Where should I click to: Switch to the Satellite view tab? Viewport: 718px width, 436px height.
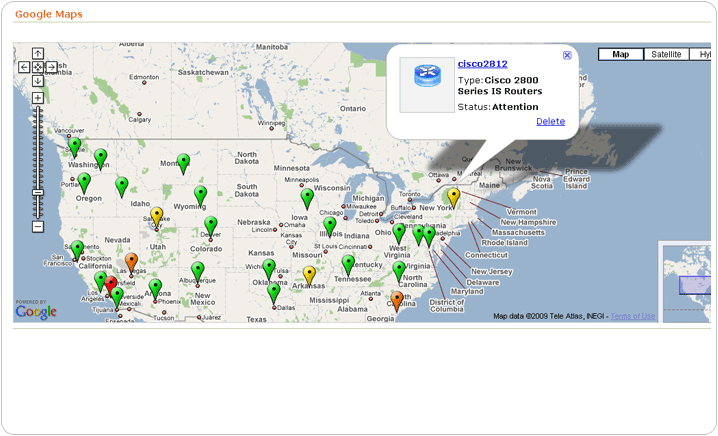coord(666,54)
